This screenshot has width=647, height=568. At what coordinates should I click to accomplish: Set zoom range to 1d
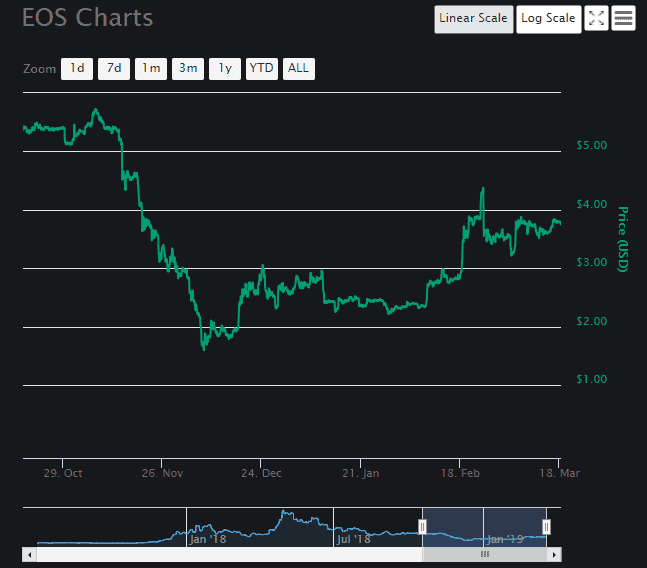click(x=77, y=68)
